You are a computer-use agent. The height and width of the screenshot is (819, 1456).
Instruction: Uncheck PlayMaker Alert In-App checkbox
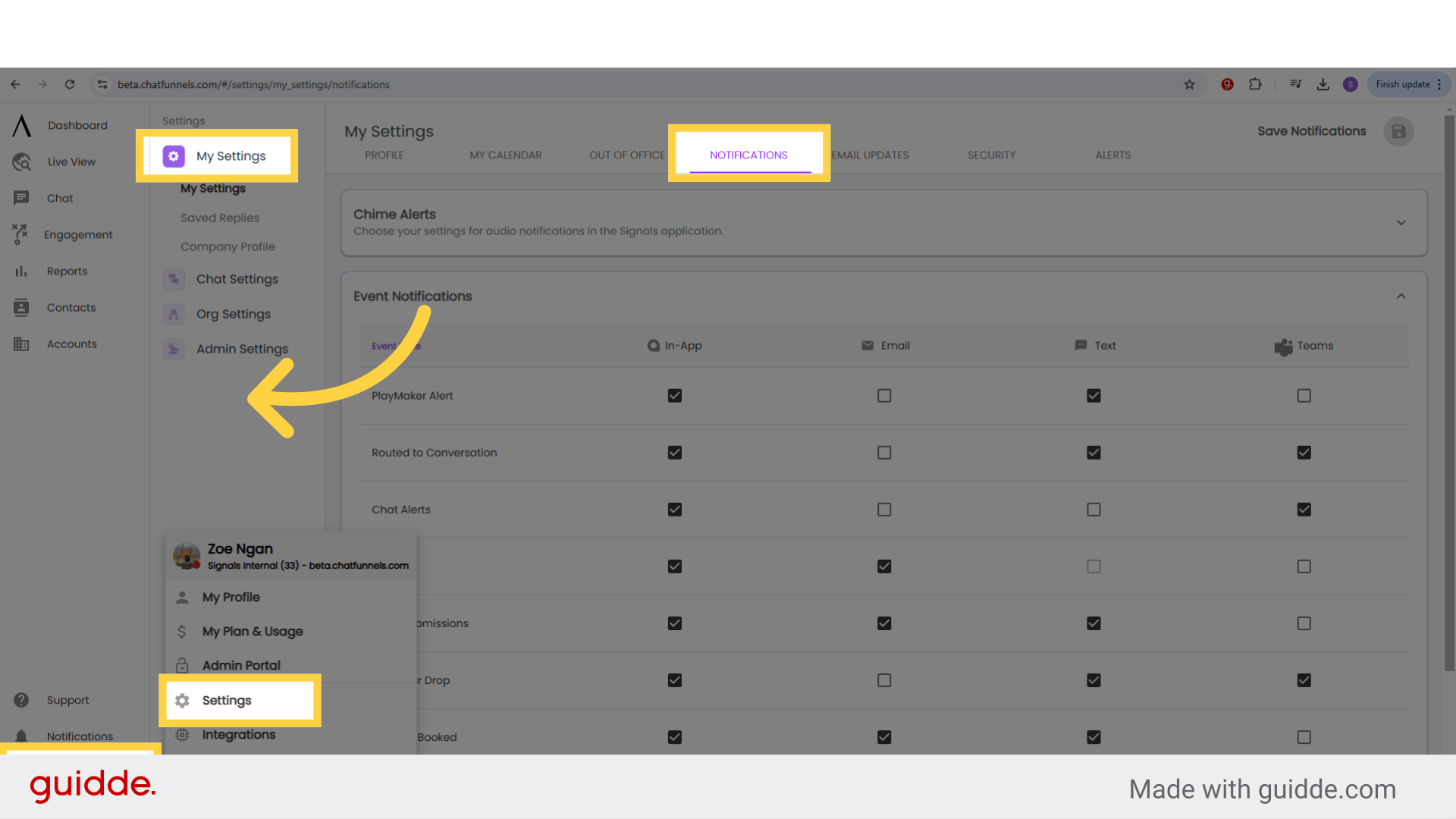point(675,396)
